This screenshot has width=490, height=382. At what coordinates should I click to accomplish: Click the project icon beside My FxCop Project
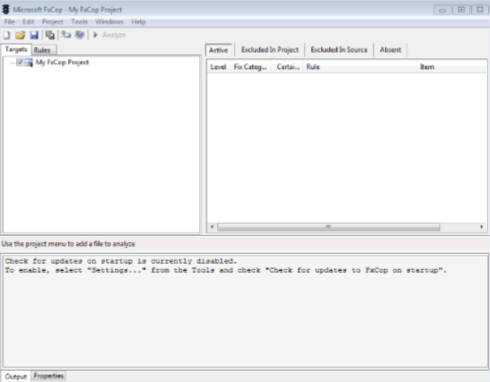[29, 62]
